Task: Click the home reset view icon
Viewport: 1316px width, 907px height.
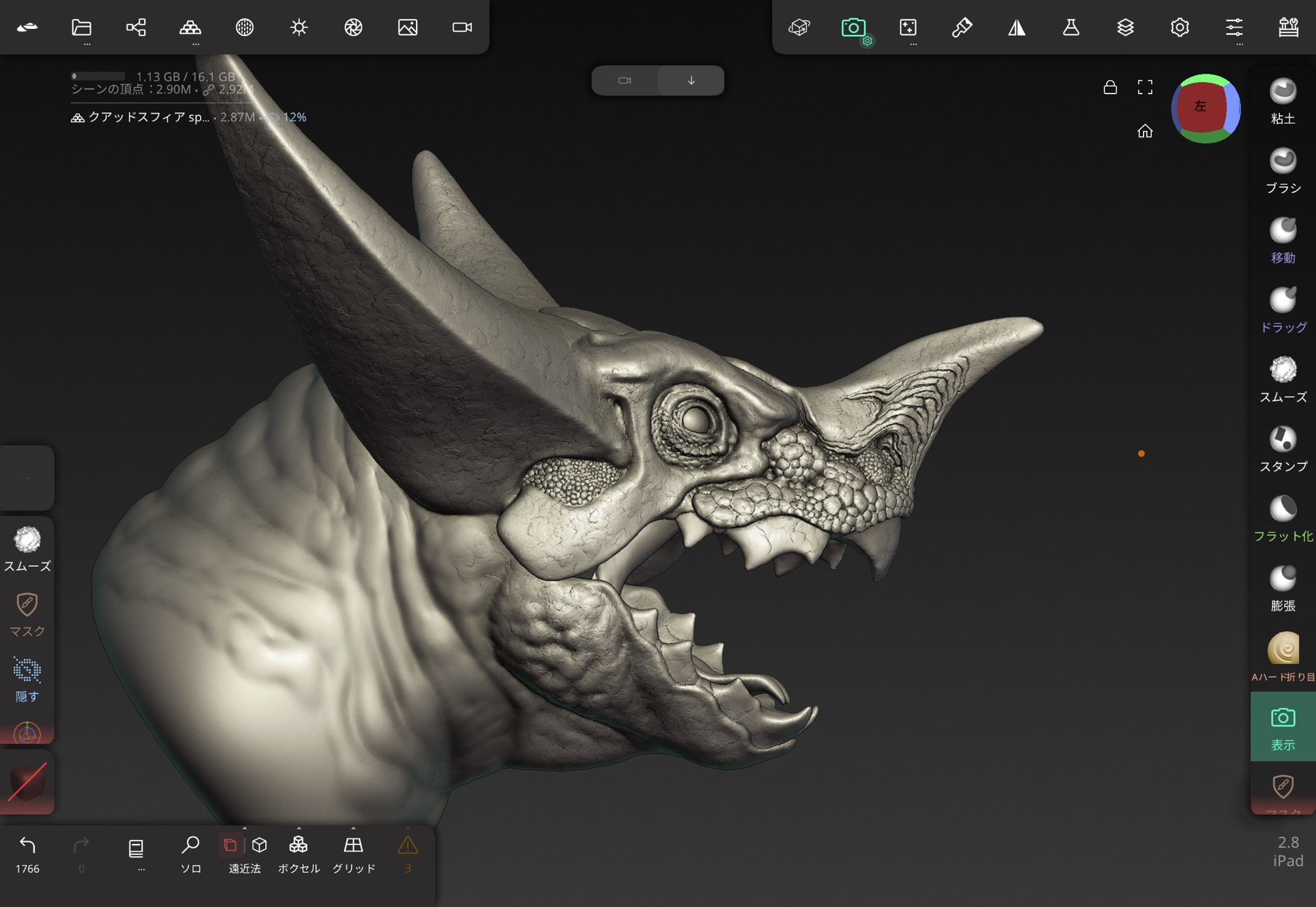Action: pyautogui.click(x=1145, y=131)
